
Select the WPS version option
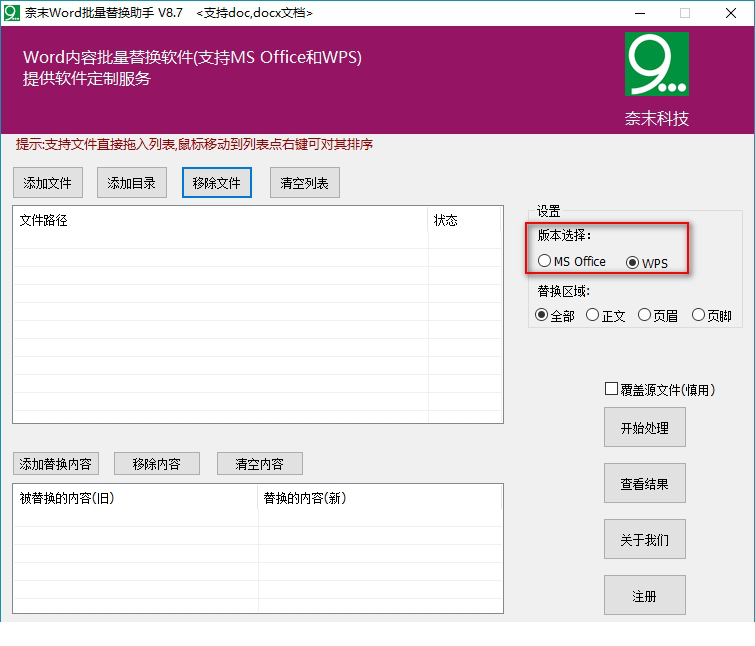point(632,263)
